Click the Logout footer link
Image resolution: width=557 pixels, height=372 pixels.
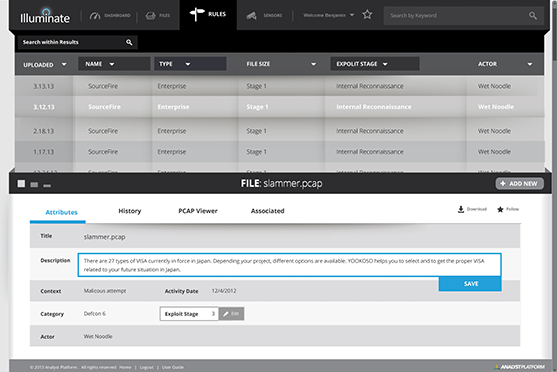[146, 367]
